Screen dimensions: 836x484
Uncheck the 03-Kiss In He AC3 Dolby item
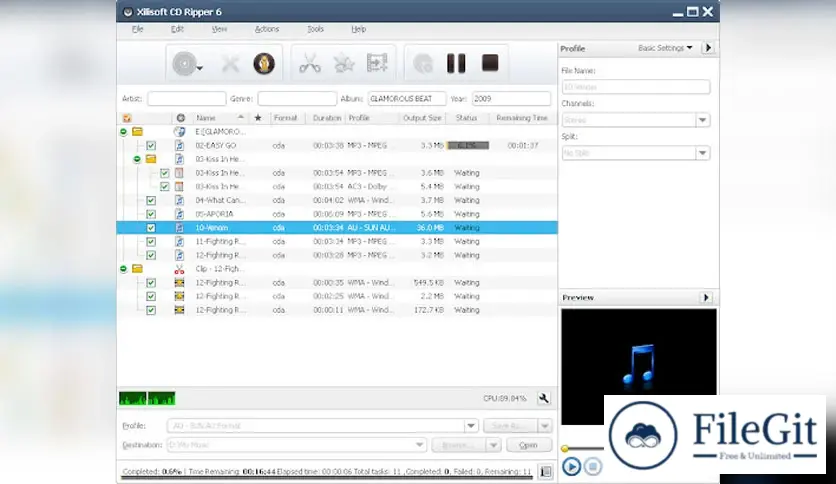tap(164, 187)
